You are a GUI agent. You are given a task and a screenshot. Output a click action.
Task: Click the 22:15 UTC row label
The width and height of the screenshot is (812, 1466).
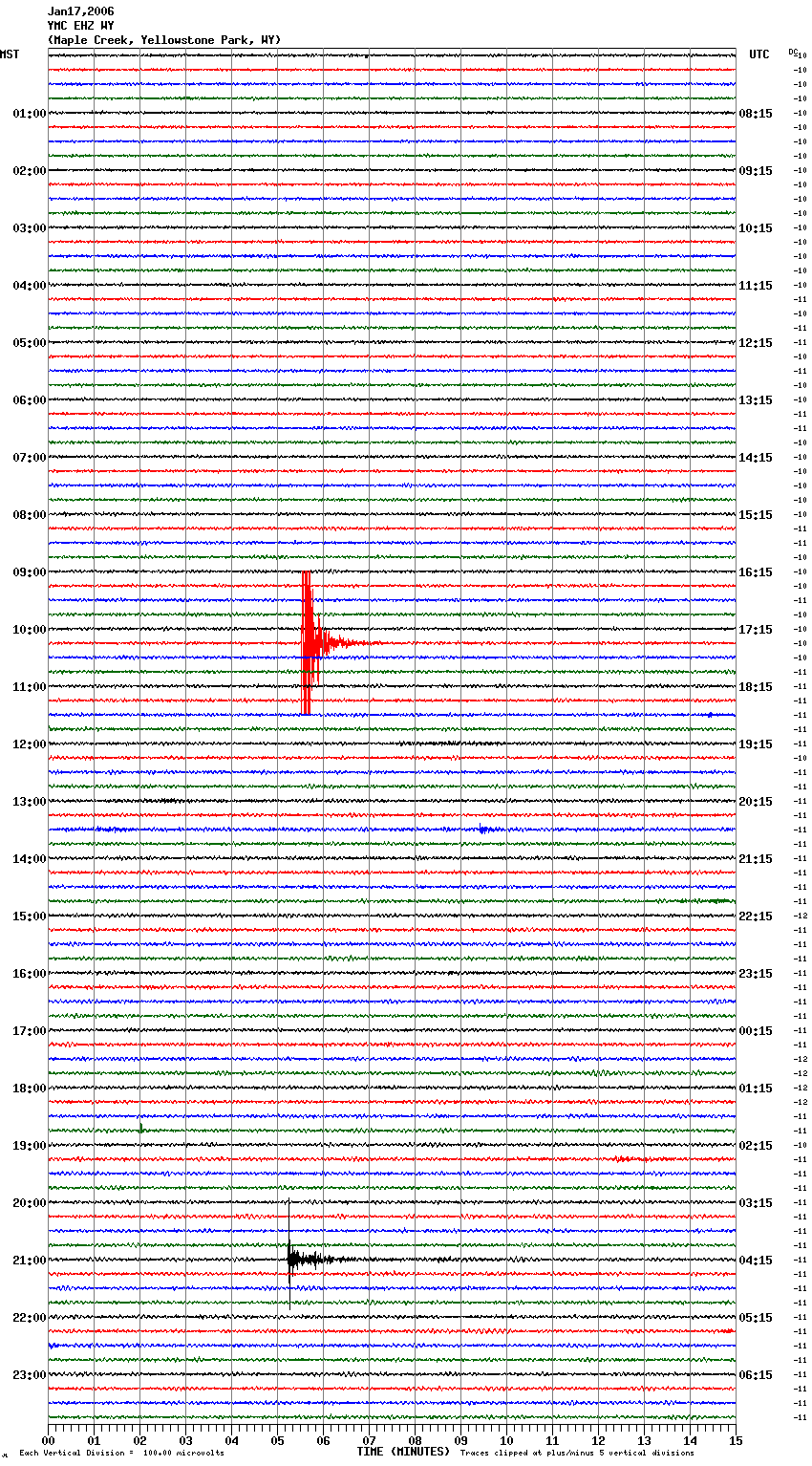click(x=756, y=916)
